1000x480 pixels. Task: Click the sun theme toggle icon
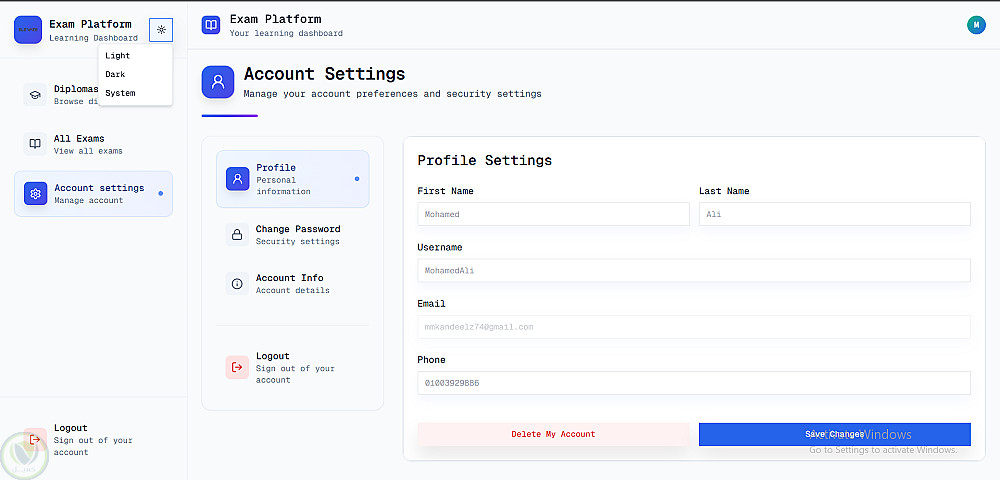pos(161,30)
